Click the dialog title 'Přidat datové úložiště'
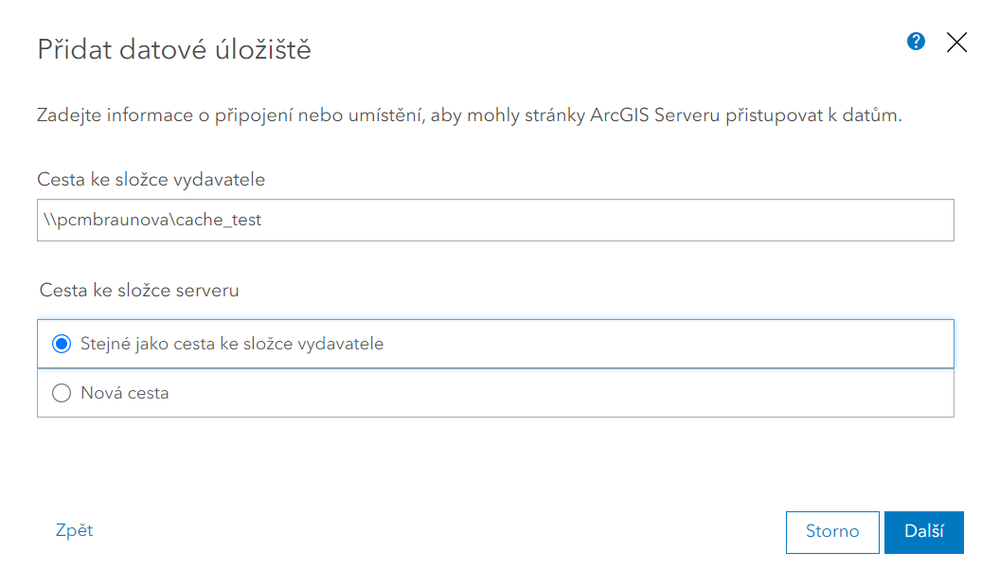Screen dimensions: 999x587 pos(174,49)
